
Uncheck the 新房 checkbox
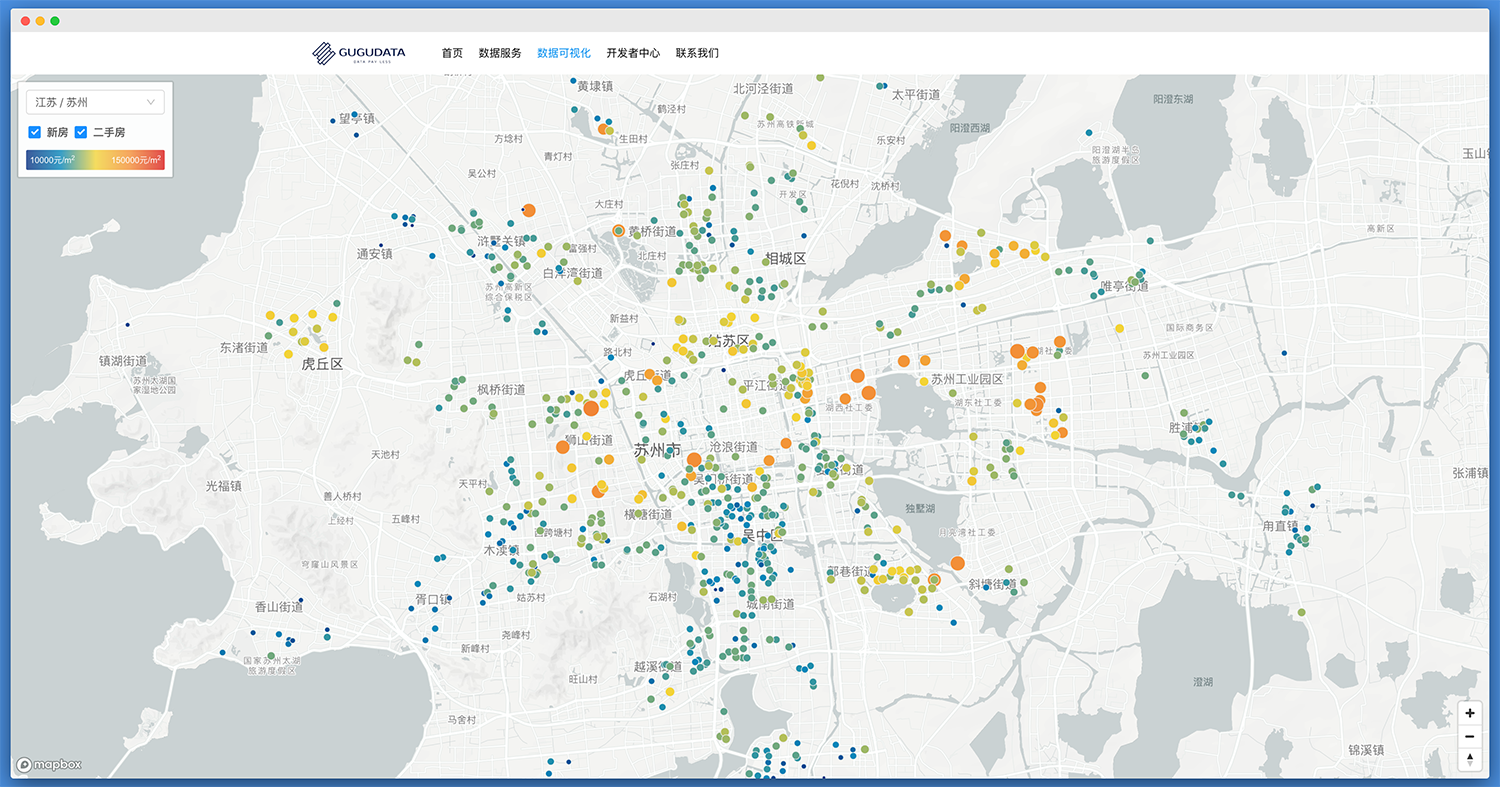pos(34,132)
